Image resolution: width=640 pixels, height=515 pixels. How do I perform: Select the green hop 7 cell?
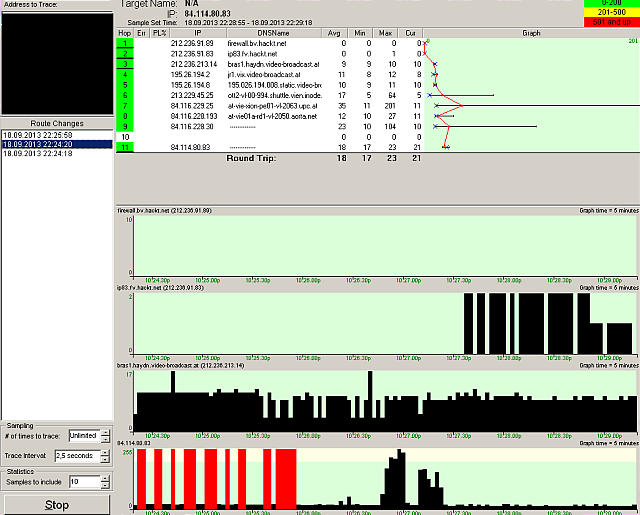(125, 105)
